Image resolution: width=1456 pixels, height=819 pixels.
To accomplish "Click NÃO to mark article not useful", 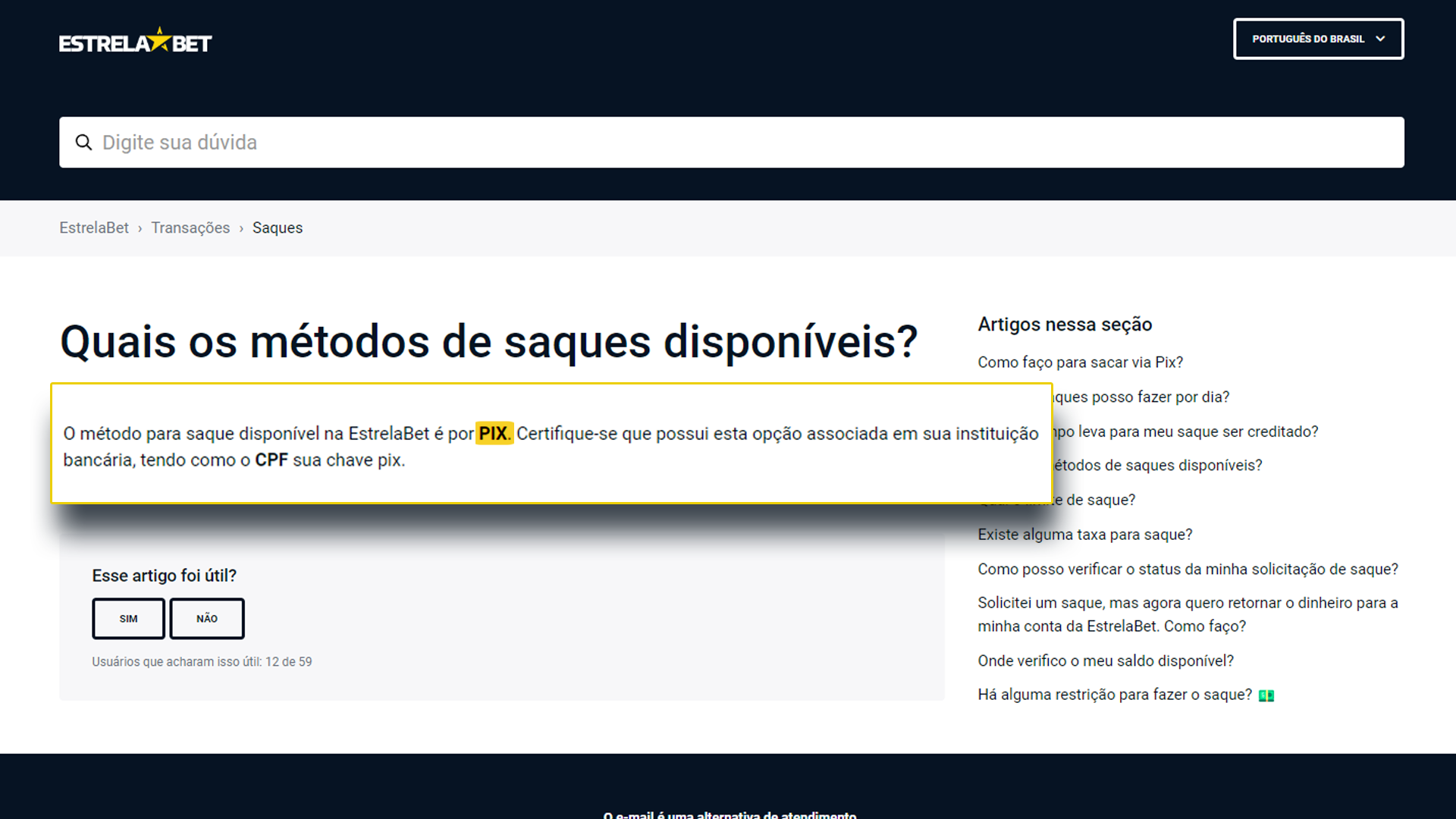I will tap(207, 619).
